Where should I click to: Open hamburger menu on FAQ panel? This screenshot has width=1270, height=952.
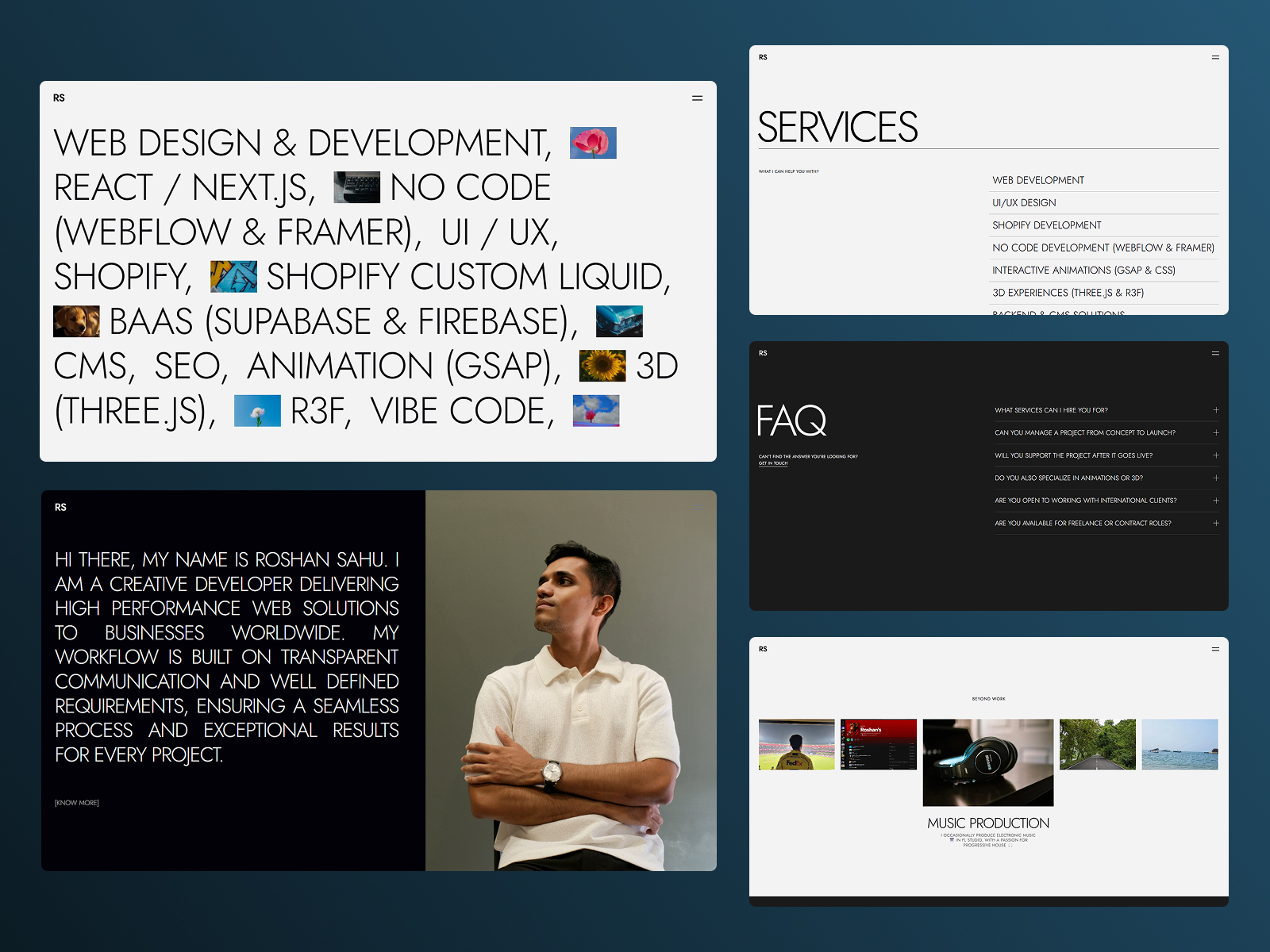(1215, 353)
